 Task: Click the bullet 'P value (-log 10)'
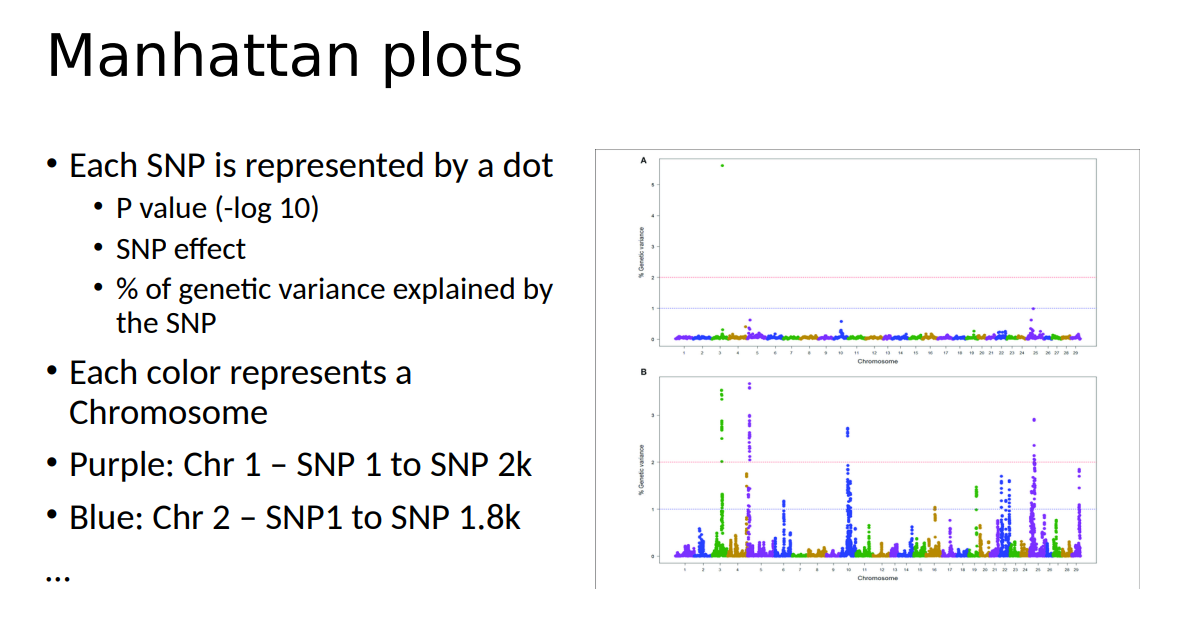click(215, 208)
